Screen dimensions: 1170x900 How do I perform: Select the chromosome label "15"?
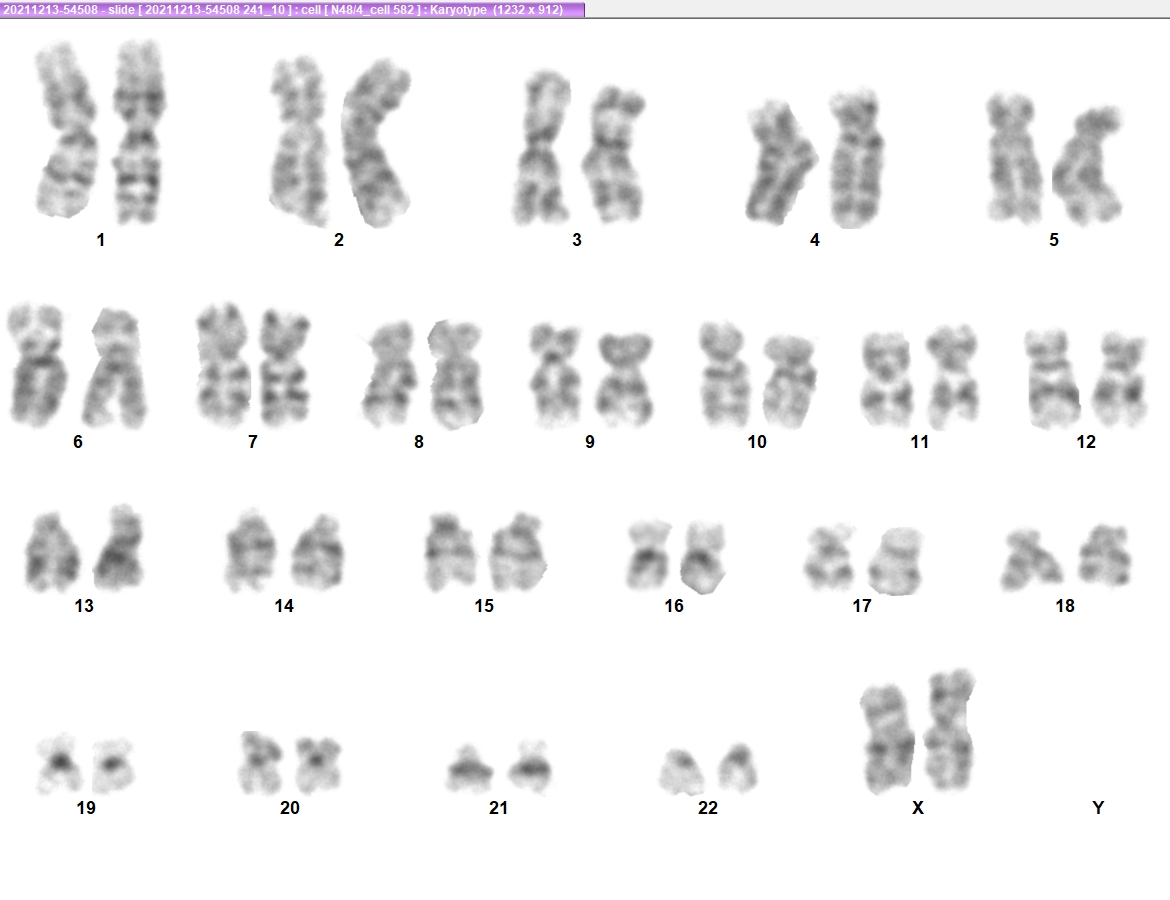click(x=484, y=606)
